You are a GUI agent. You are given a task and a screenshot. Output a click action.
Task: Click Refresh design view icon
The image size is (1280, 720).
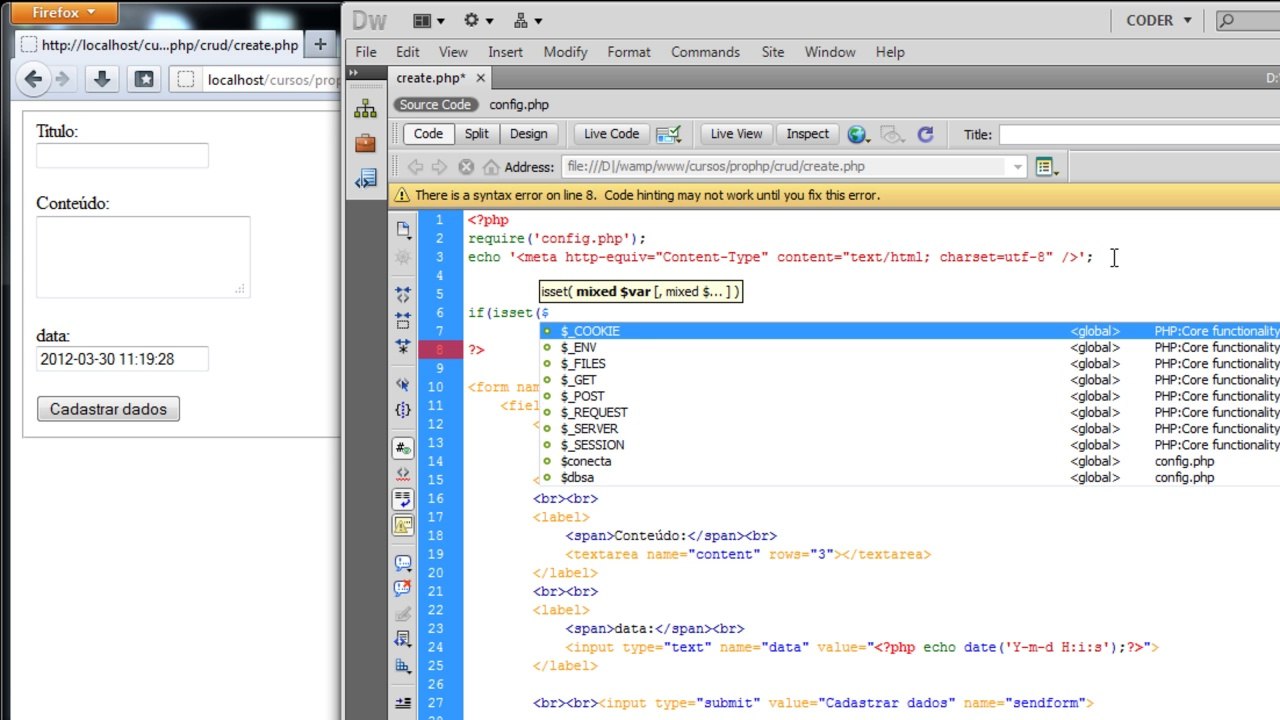coord(925,134)
